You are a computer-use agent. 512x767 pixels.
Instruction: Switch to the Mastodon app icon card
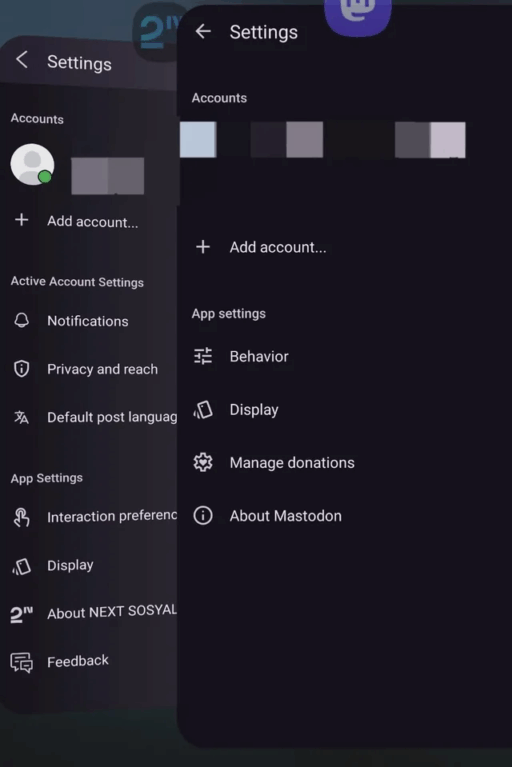(358, 15)
